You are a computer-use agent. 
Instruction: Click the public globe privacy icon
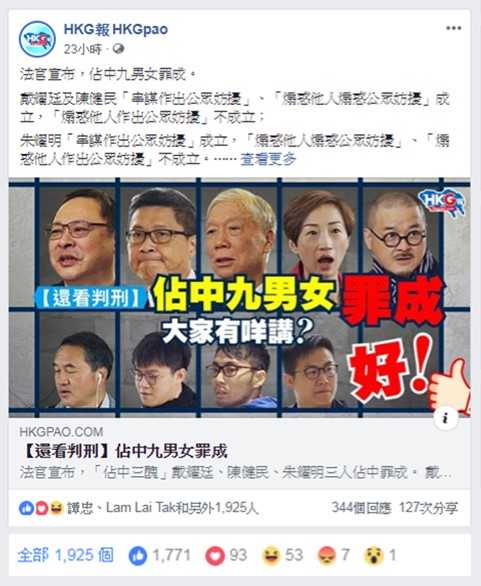click(x=118, y=49)
